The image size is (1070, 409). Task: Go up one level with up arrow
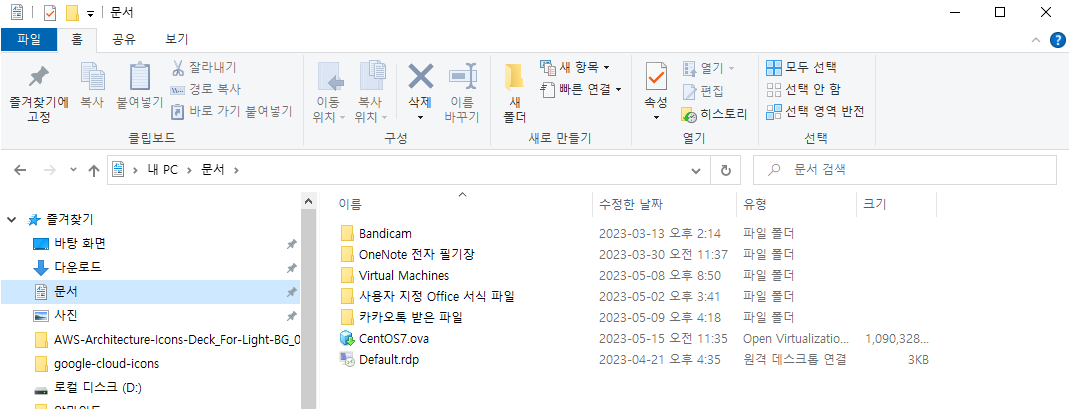click(94, 171)
